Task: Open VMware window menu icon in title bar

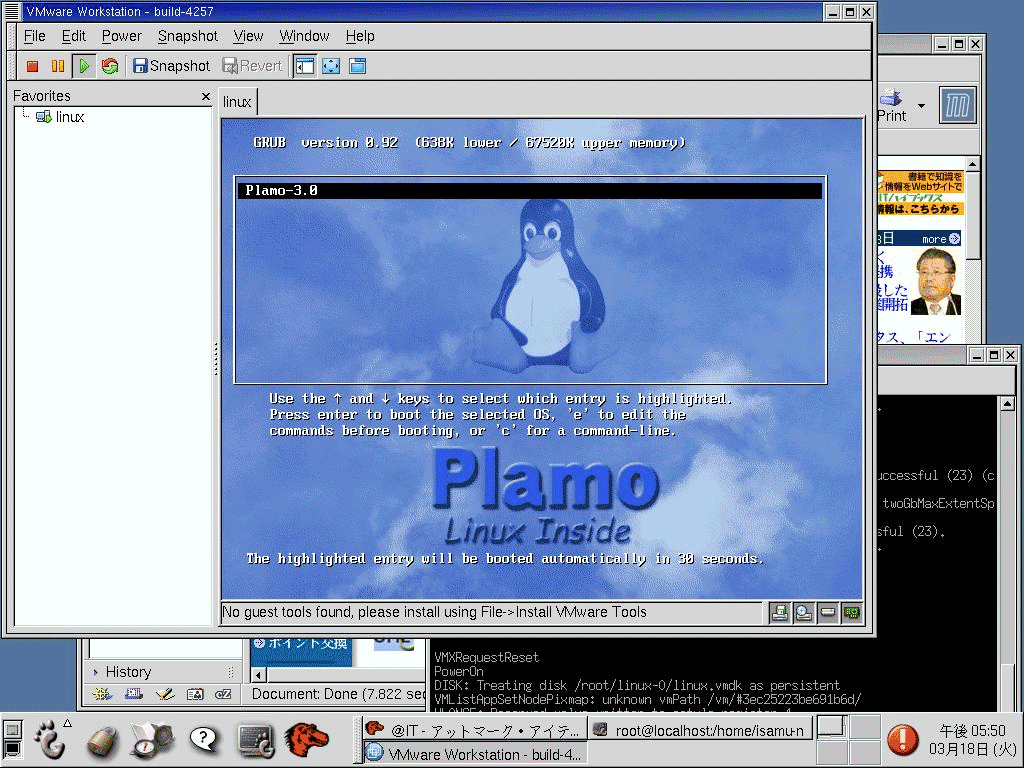Action: coord(12,11)
